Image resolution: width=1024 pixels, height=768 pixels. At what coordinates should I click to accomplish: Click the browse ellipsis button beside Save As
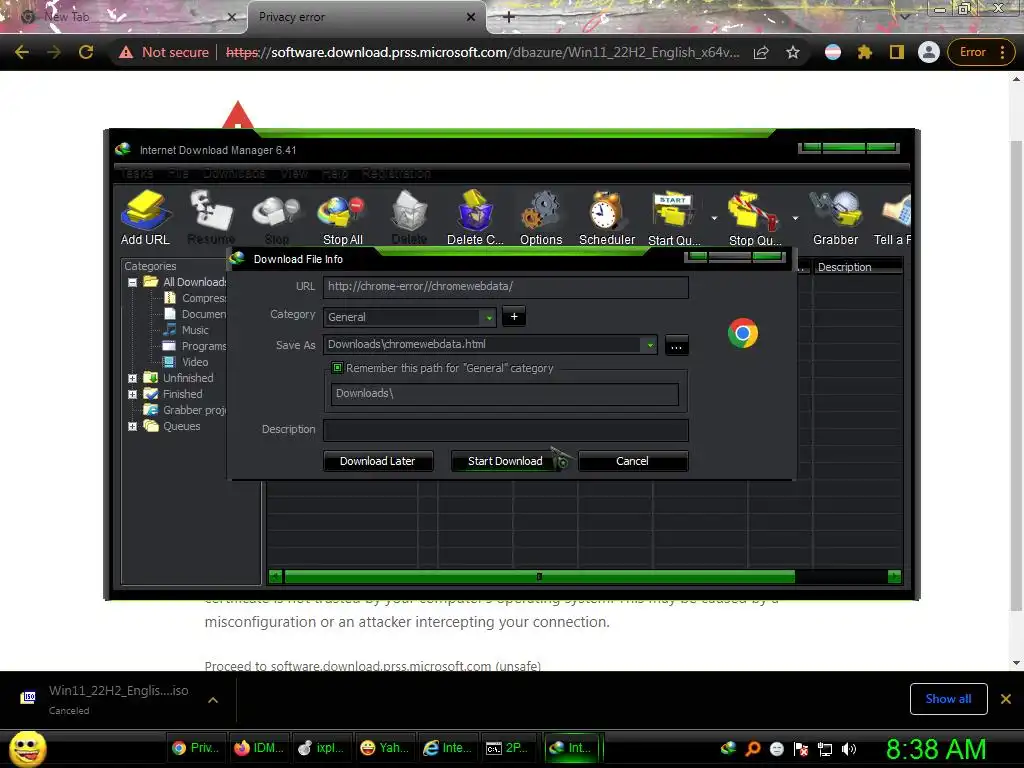point(677,345)
